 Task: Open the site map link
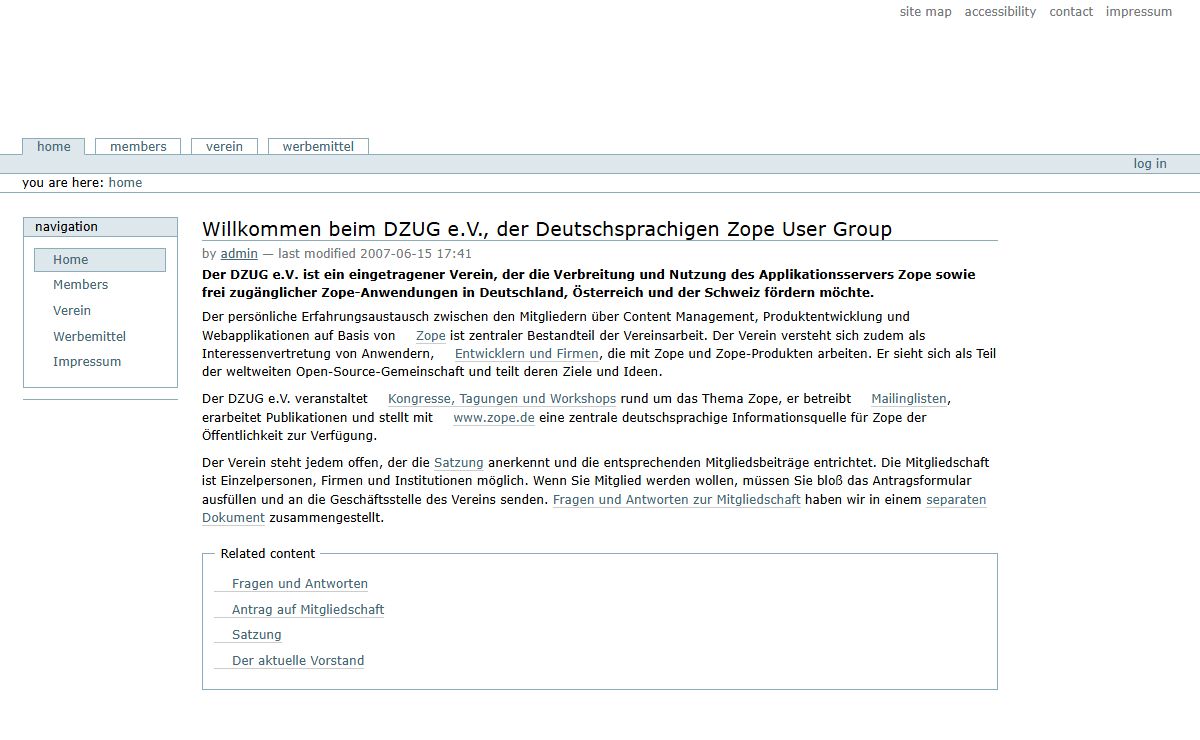coord(925,12)
